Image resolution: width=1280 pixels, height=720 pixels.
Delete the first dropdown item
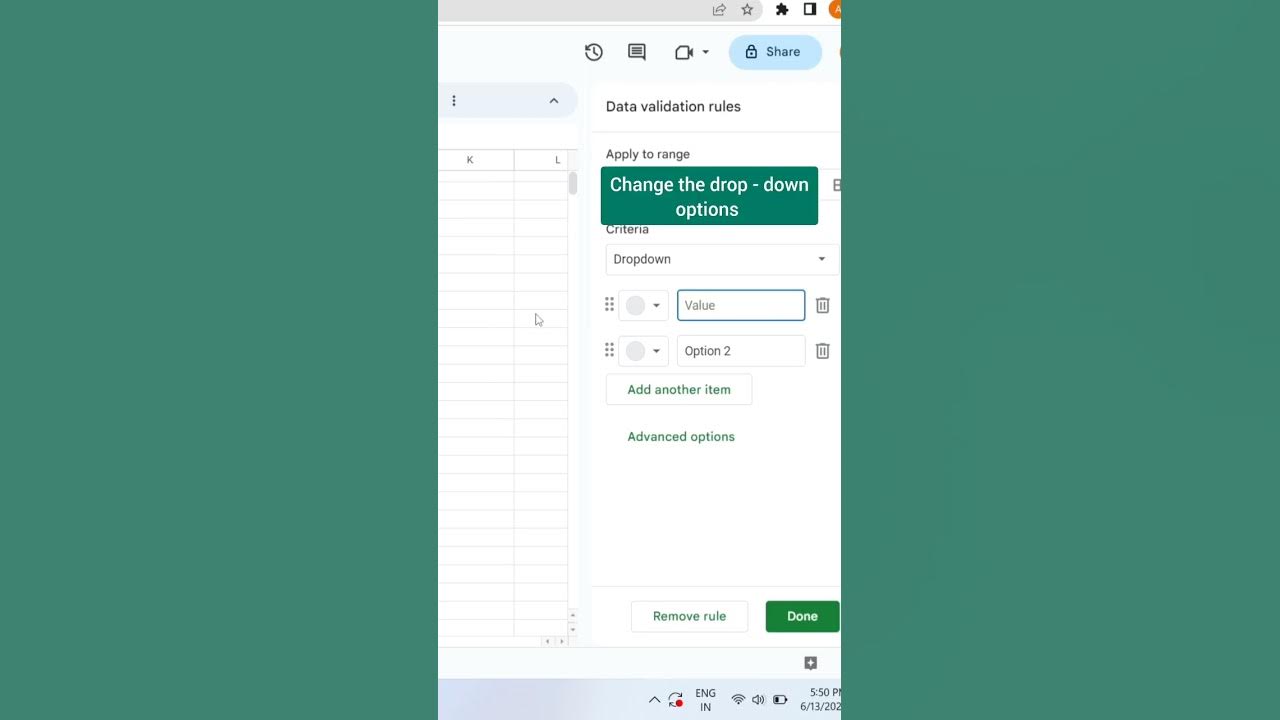822,305
